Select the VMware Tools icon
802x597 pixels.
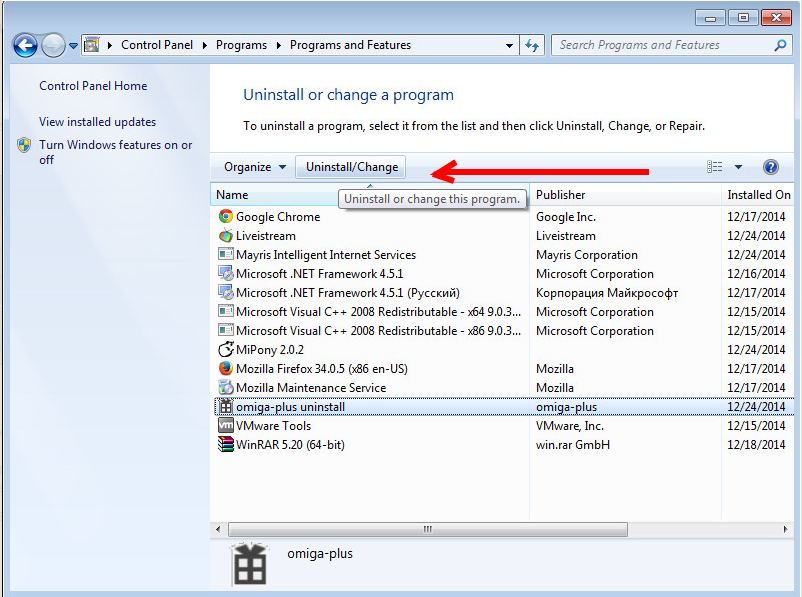[x=226, y=426]
